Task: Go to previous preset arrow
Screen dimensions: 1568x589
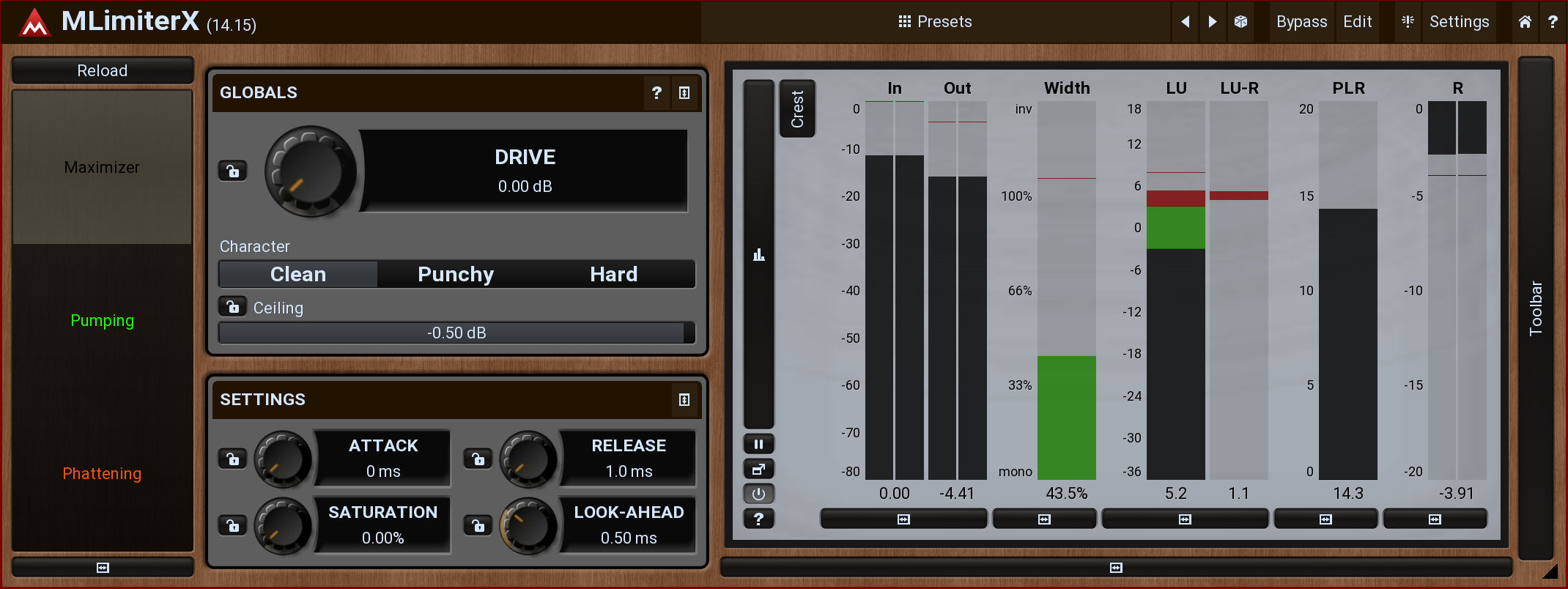Action: (1185, 22)
